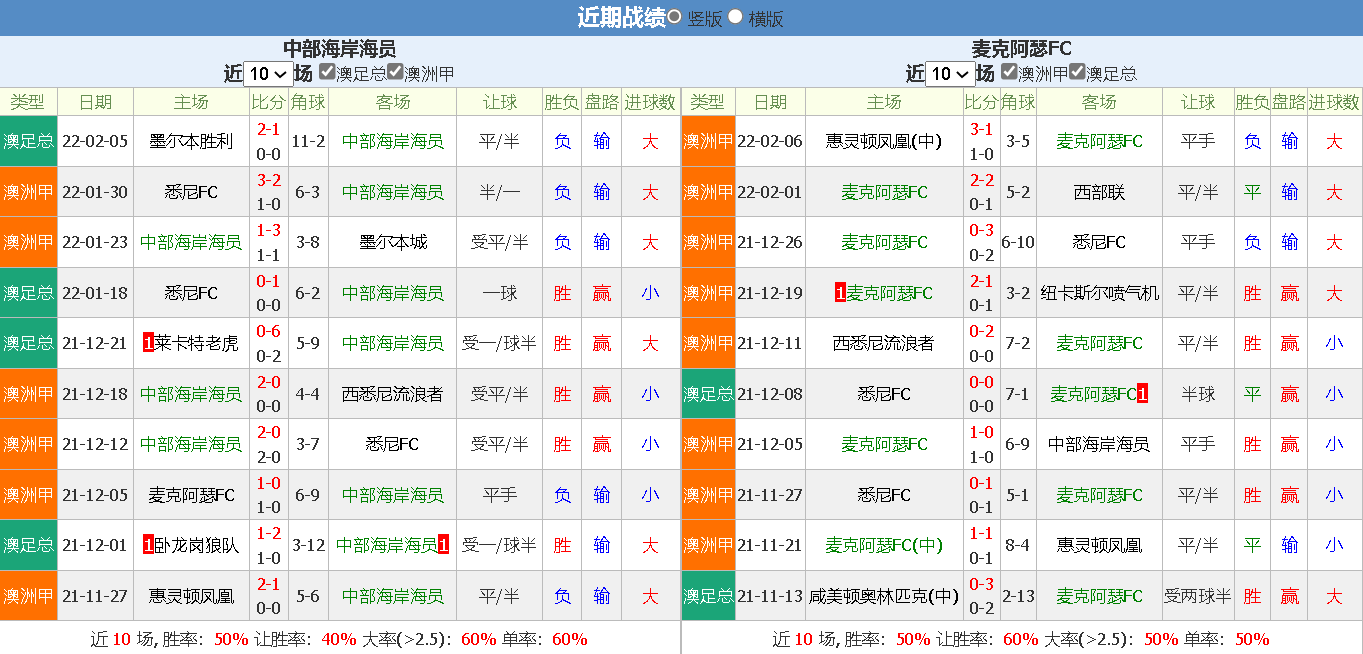
Task: Click 惠灵顿凤凰 home team on the 21-11-27 row
Action: pyautogui.click(x=191, y=596)
